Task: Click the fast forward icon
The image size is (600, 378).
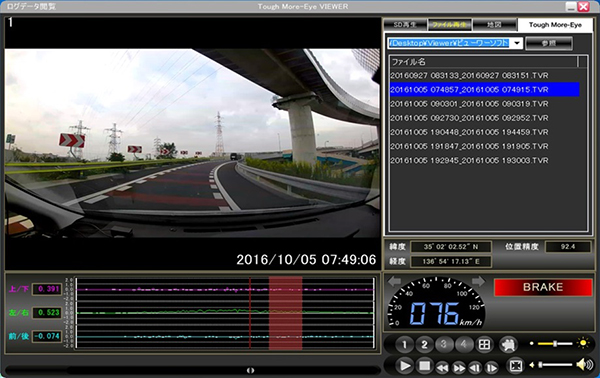Action: point(459,368)
